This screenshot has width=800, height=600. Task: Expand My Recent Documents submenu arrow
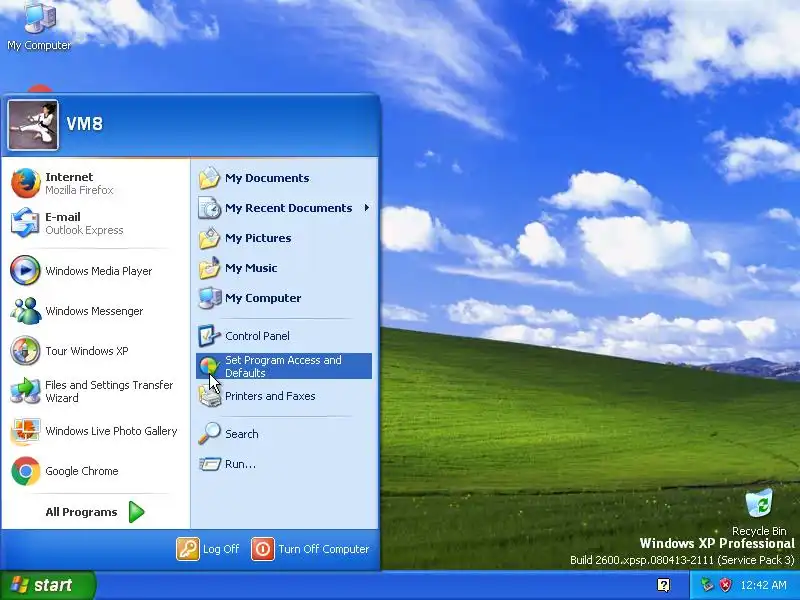(367, 208)
